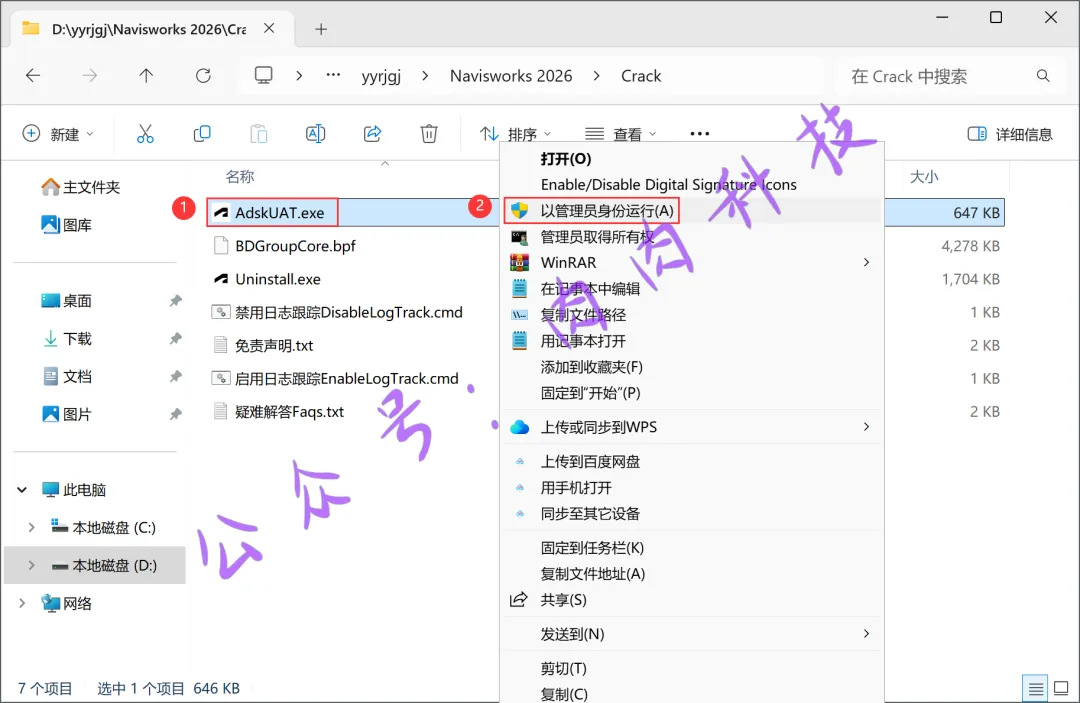Switch to large thumbnails view icon in status bar

[1061, 688]
